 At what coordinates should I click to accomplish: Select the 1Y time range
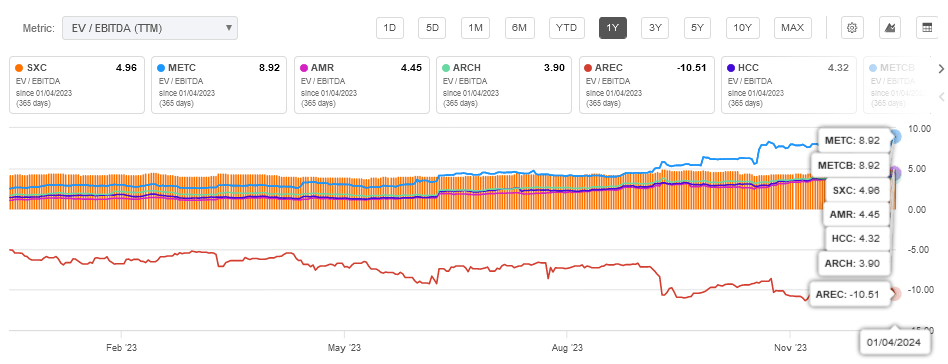tap(612, 28)
